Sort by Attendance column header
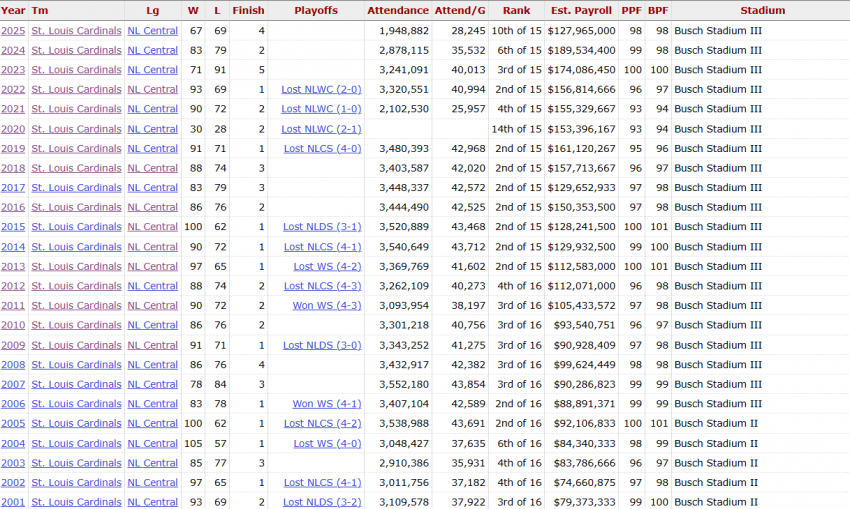This screenshot has height=509, width=850. point(398,10)
